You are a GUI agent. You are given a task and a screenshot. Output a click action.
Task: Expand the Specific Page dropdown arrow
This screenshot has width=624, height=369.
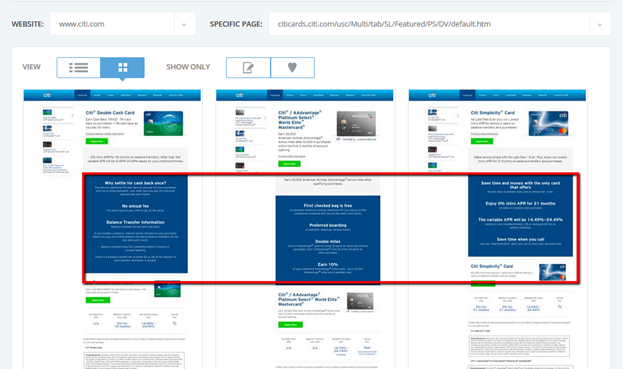600,24
